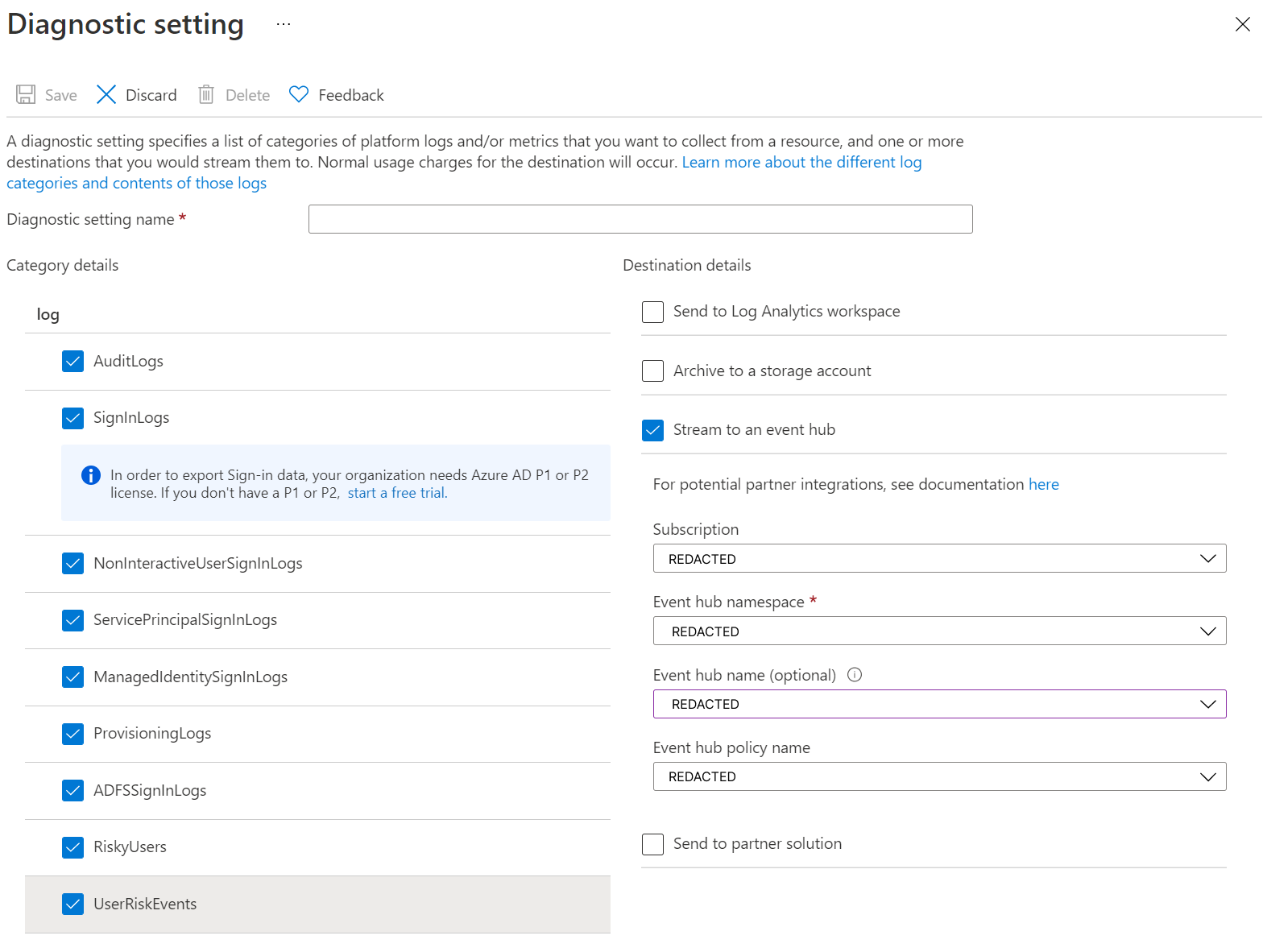1263x952 pixels.
Task: Click the Delete trash can icon
Action: pyautogui.click(x=206, y=95)
